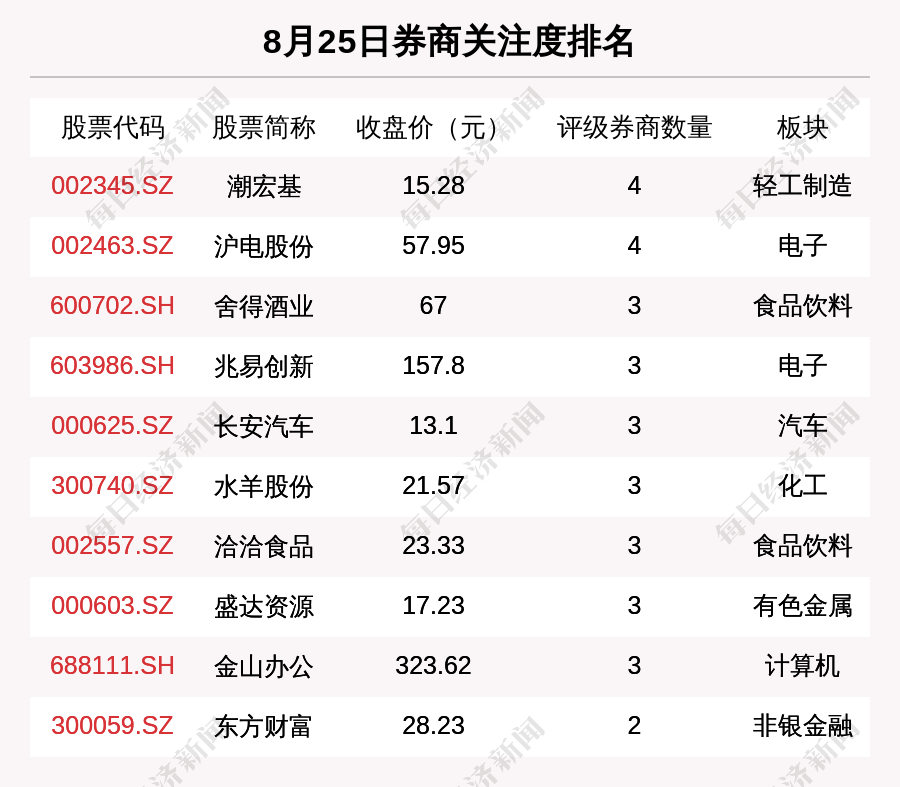Click broker count 3 in 水羊股份 row
Screen dimensions: 900x787
click(634, 486)
